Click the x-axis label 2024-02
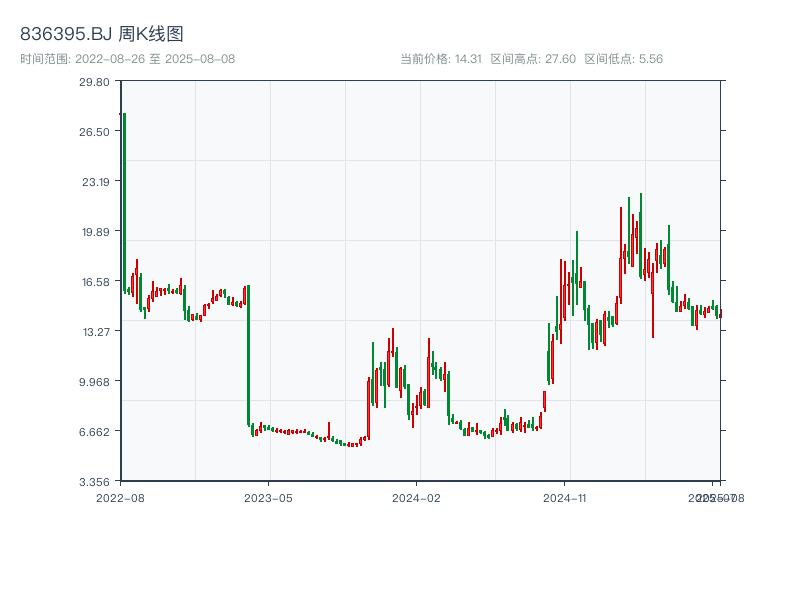The image size is (800, 600). pos(416,498)
